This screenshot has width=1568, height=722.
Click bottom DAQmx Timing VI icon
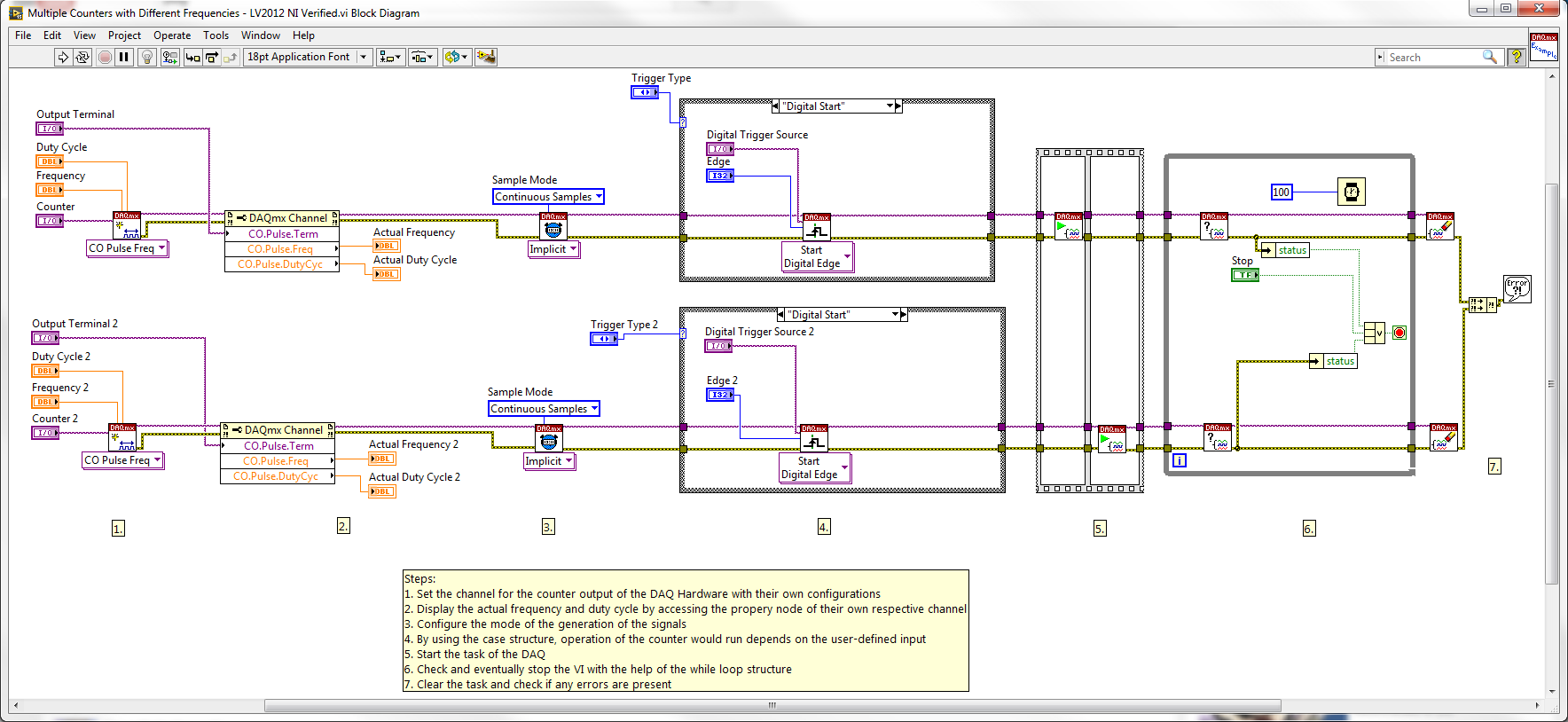pos(549,438)
